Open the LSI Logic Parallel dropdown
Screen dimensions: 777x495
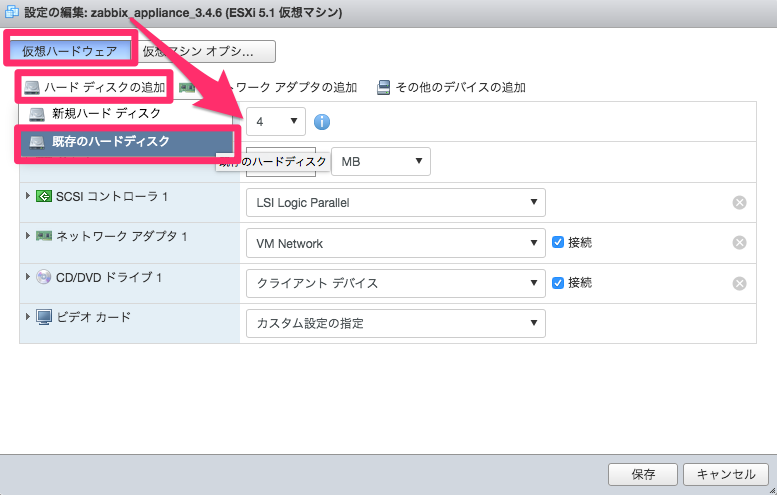coord(395,202)
